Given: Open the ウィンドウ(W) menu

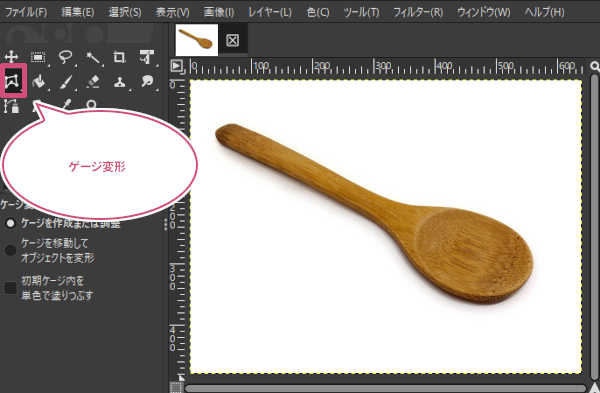Looking at the screenshot, I should 484,12.
